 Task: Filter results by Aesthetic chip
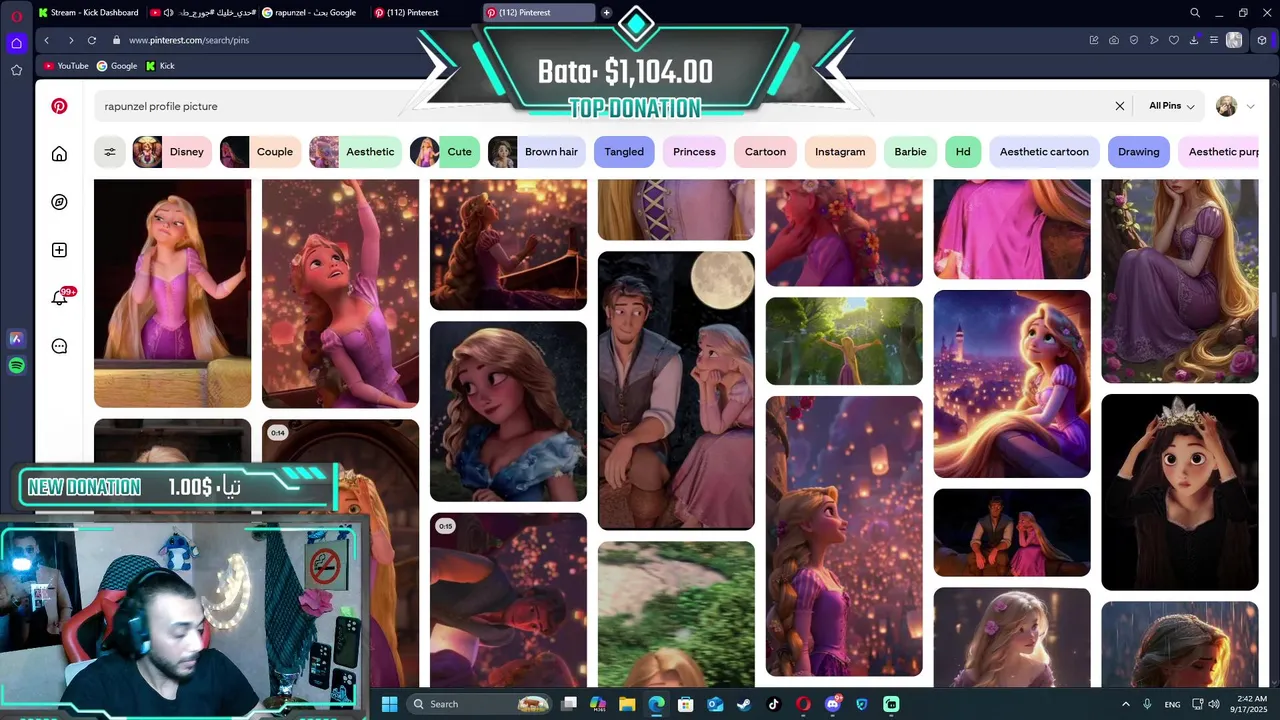tap(355, 152)
